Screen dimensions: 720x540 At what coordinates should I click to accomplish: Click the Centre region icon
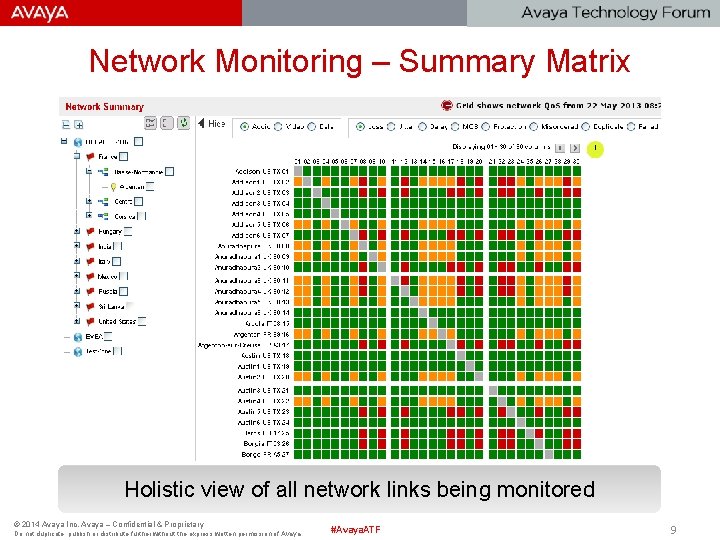pyautogui.click(x=103, y=202)
